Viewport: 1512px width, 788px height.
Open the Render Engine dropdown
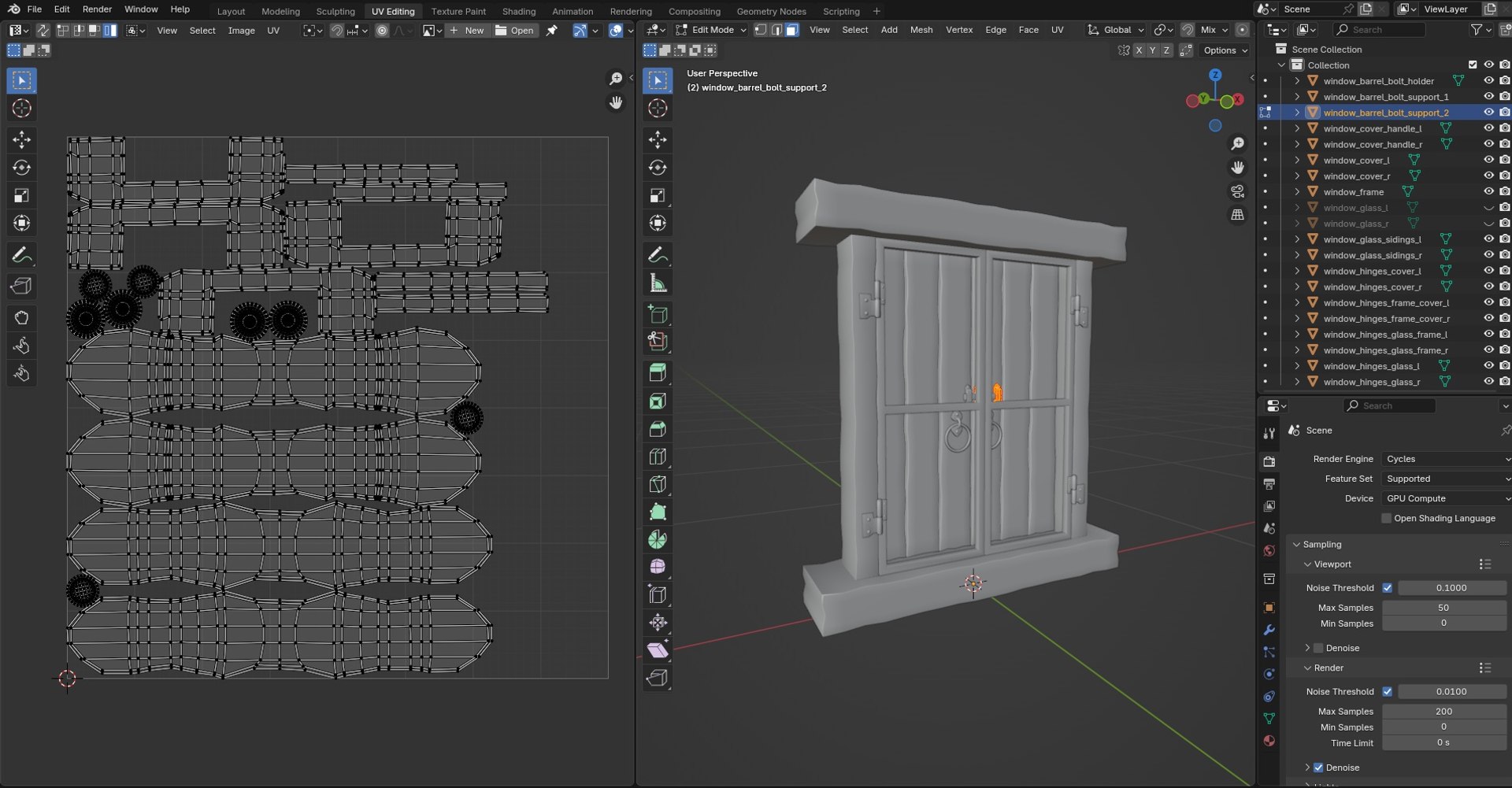(x=1447, y=459)
